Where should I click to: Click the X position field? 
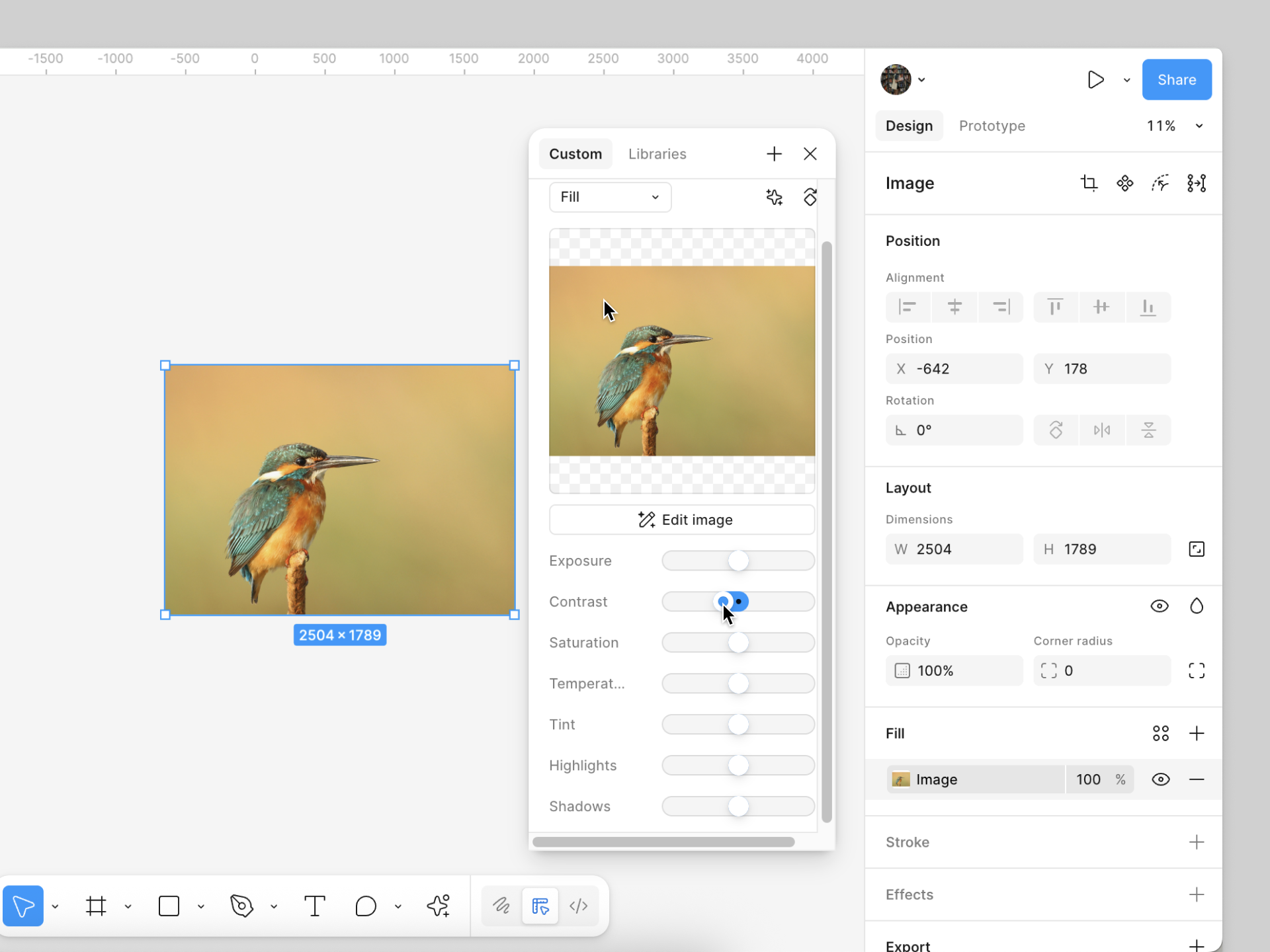[954, 369]
